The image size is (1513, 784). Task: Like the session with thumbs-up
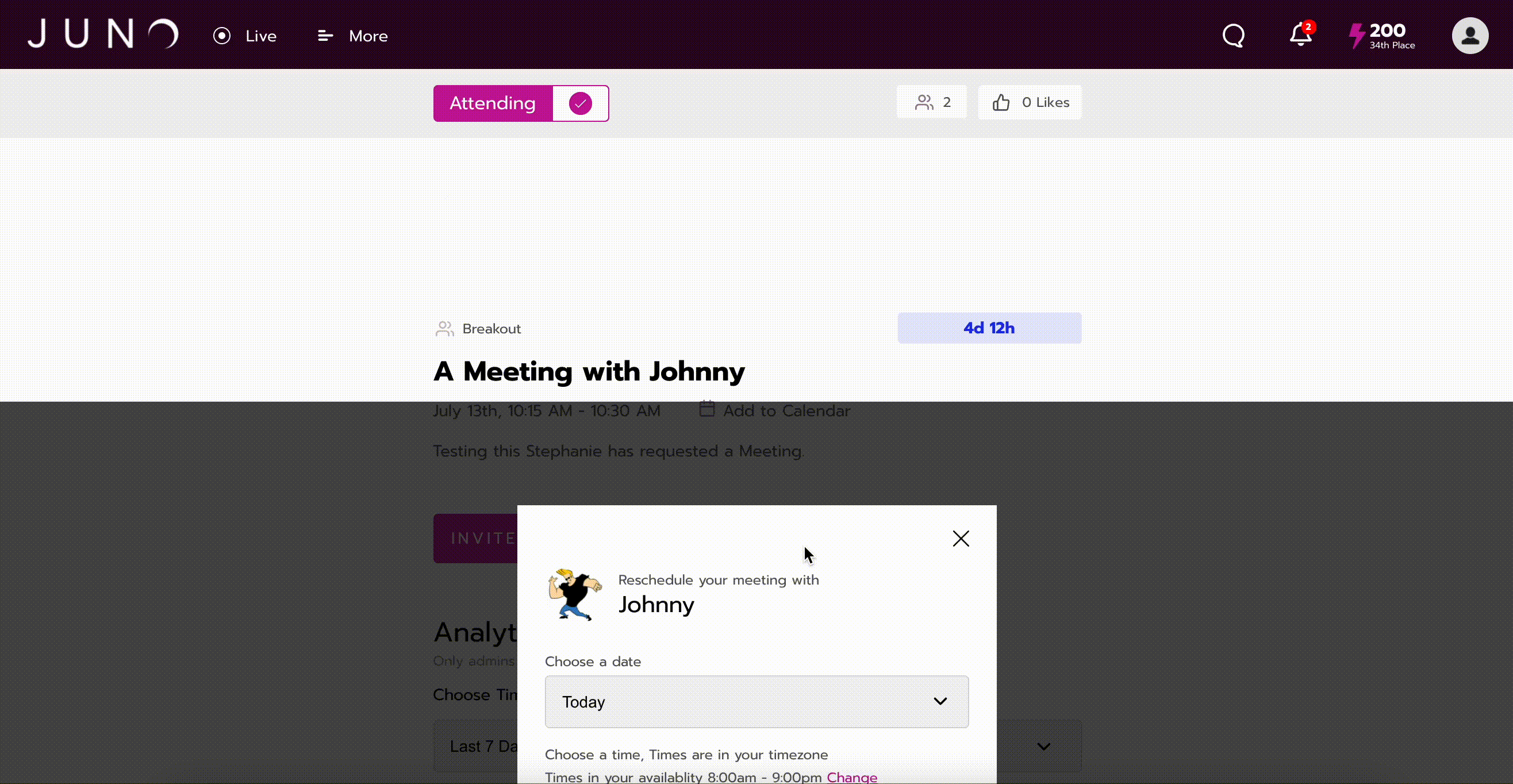1030,102
